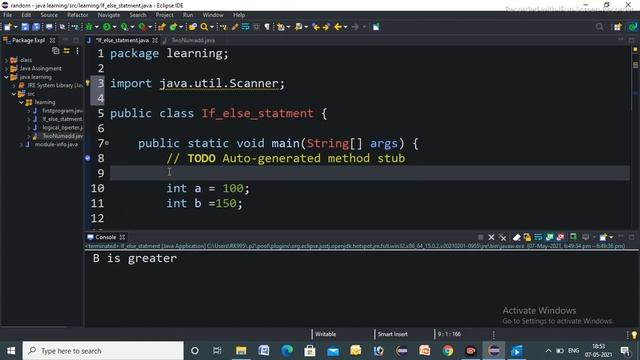The image size is (640, 360).
Task: Click the Collapse All icon in Package Explorer
Action: coord(56,51)
